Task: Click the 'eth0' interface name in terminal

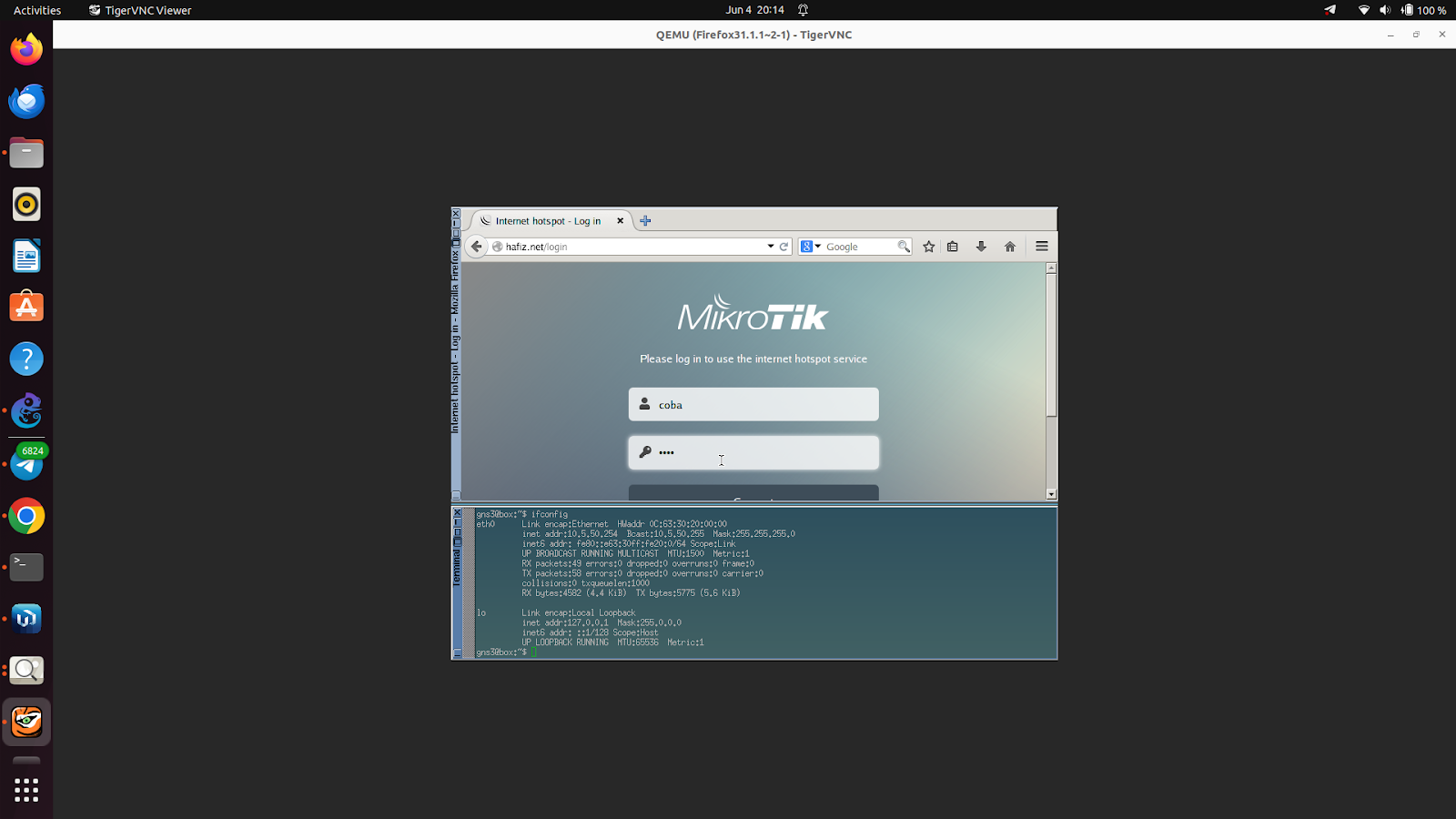Action: (486, 524)
